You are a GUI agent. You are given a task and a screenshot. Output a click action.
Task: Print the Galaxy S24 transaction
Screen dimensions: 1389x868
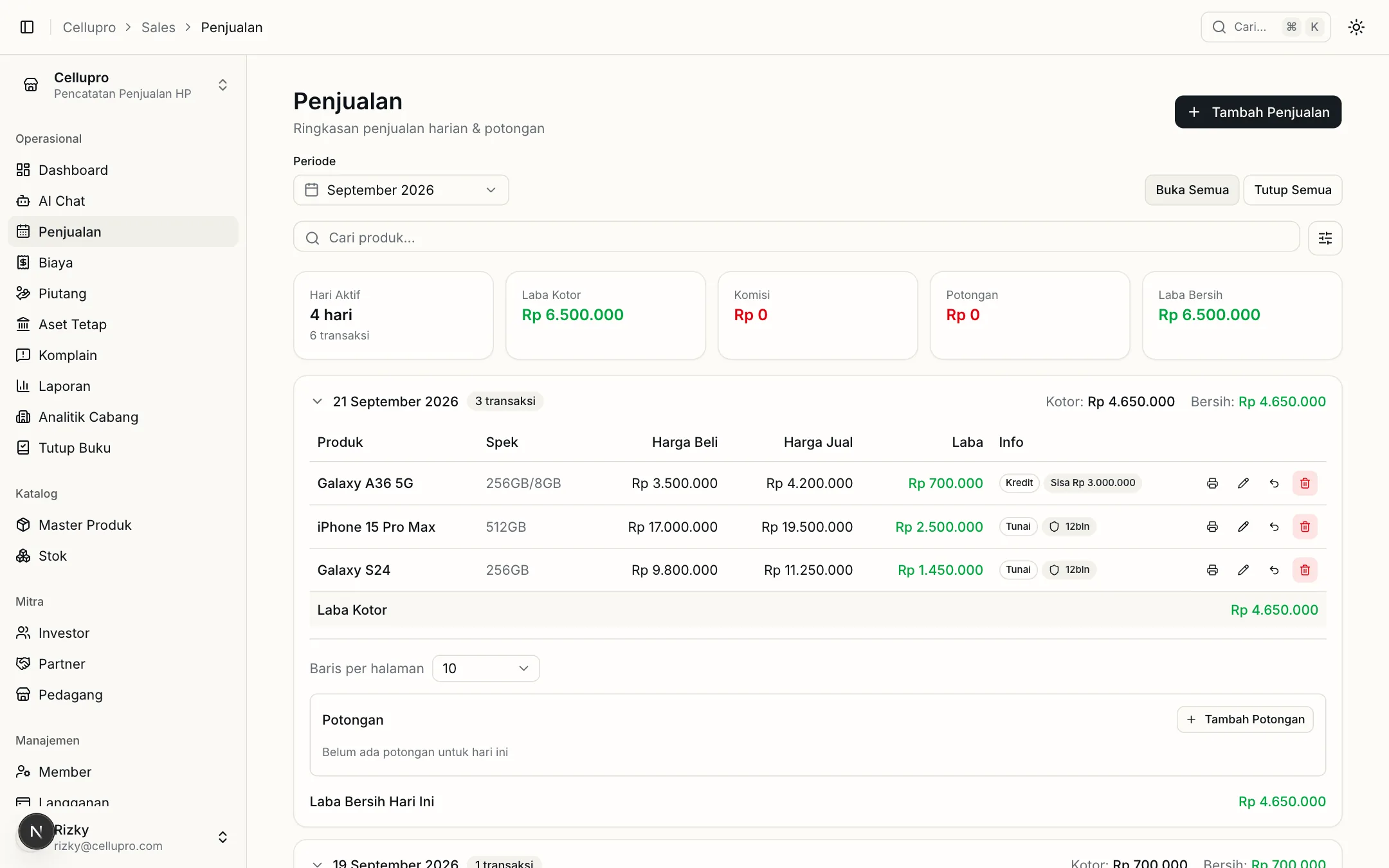[1212, 570]
